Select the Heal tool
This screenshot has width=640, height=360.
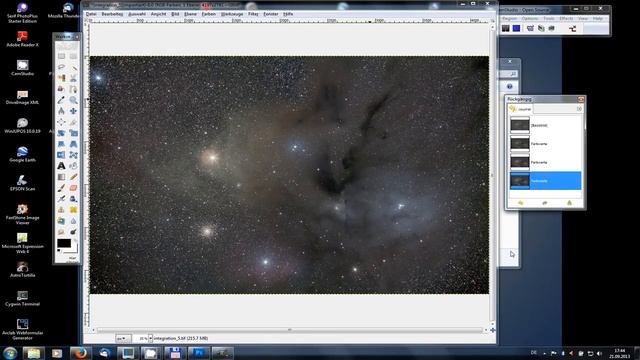73,210
